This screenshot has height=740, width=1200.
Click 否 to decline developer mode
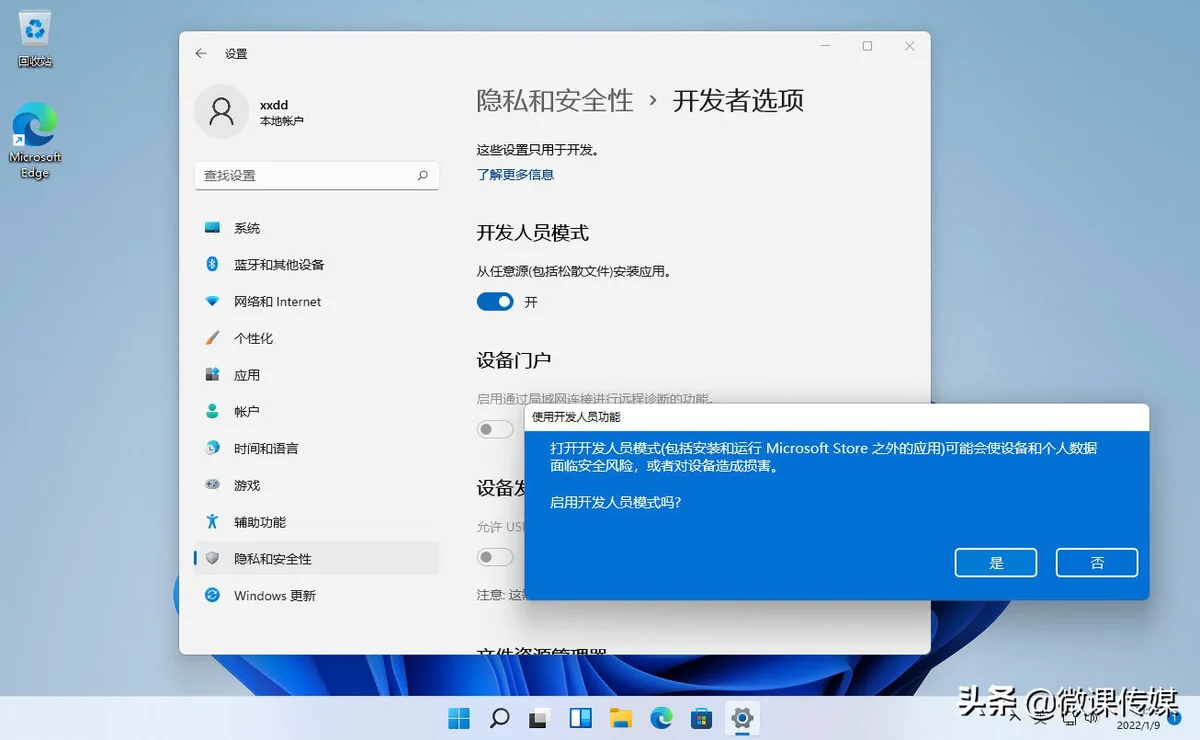[1097, 562]
